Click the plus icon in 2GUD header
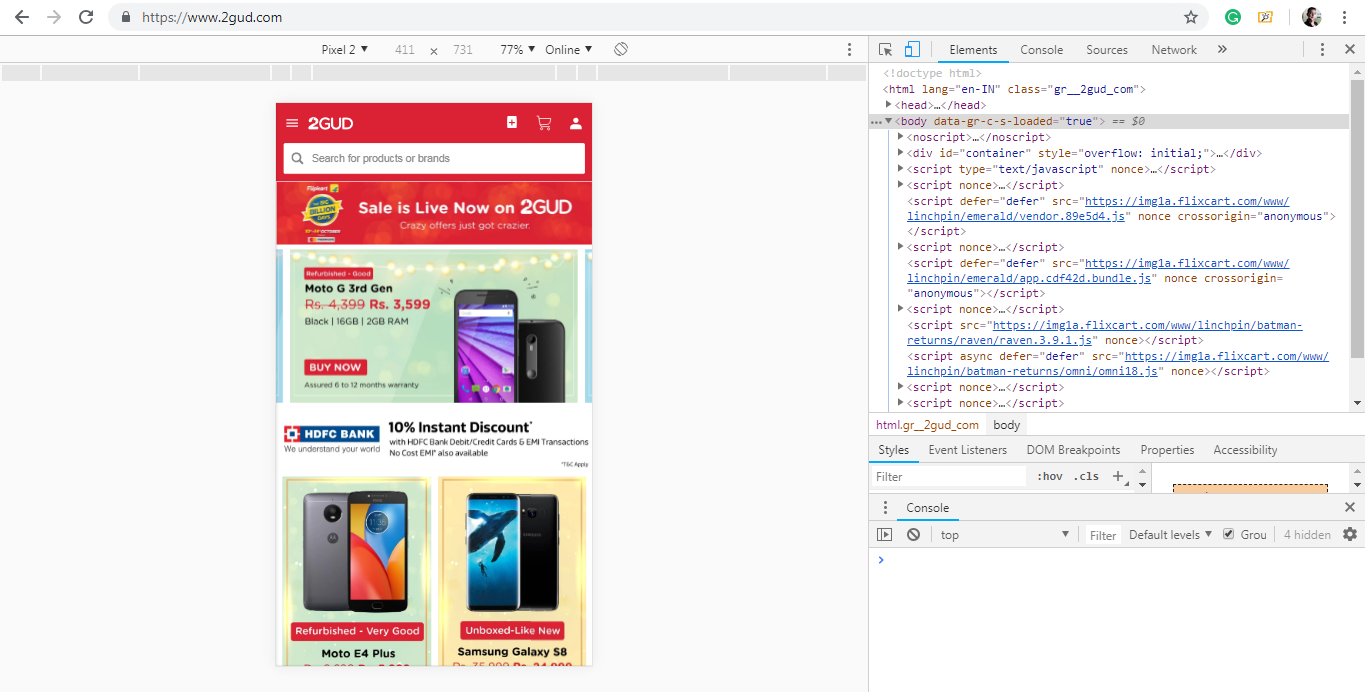This screenshot has width=1365, height=692. [512, 122]
